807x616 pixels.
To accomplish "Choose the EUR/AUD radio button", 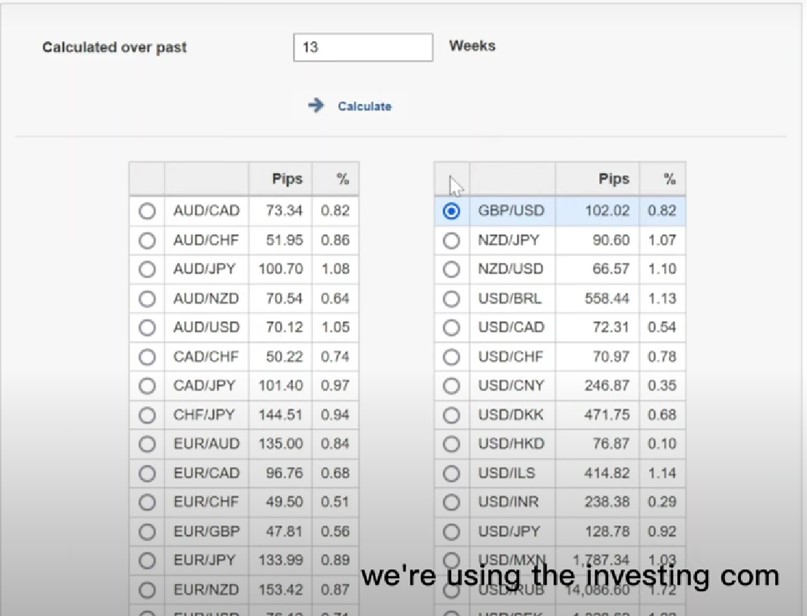I will point(147,444).
